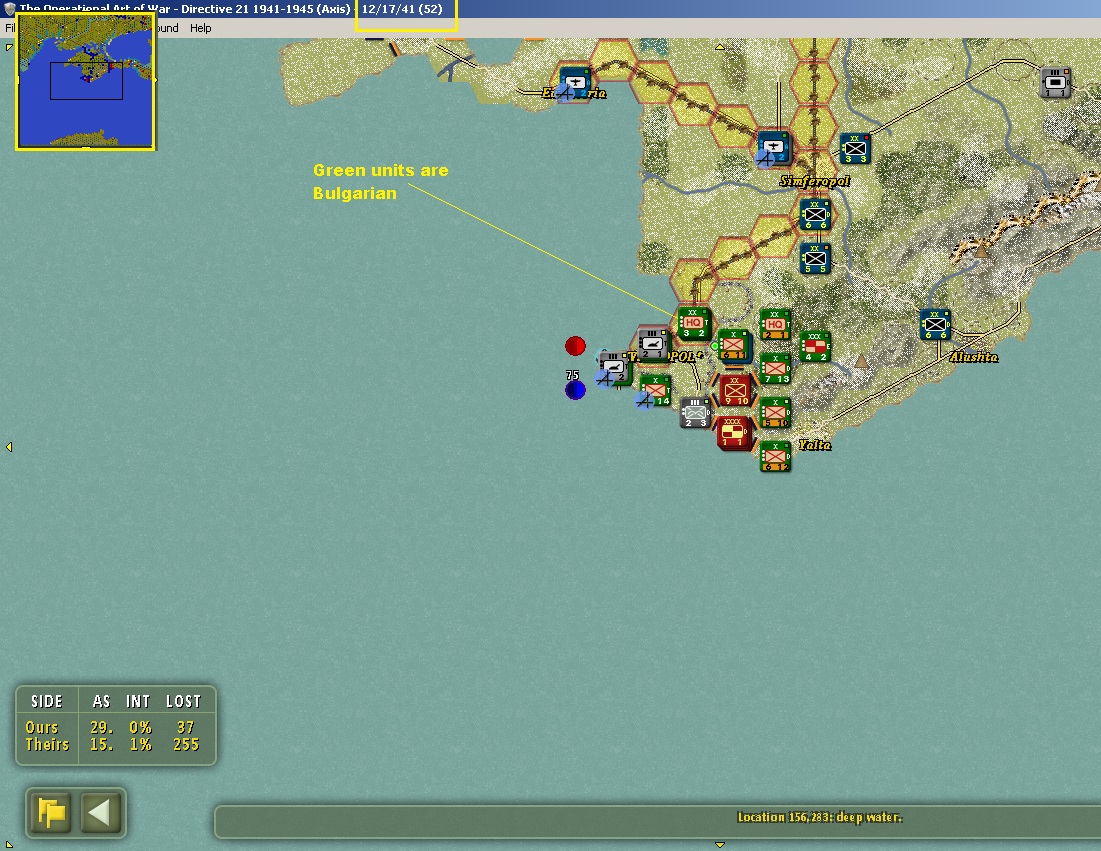Screen dimensions: 1101x851
Task: Click the yellow flag button
Action: [51, 813]
